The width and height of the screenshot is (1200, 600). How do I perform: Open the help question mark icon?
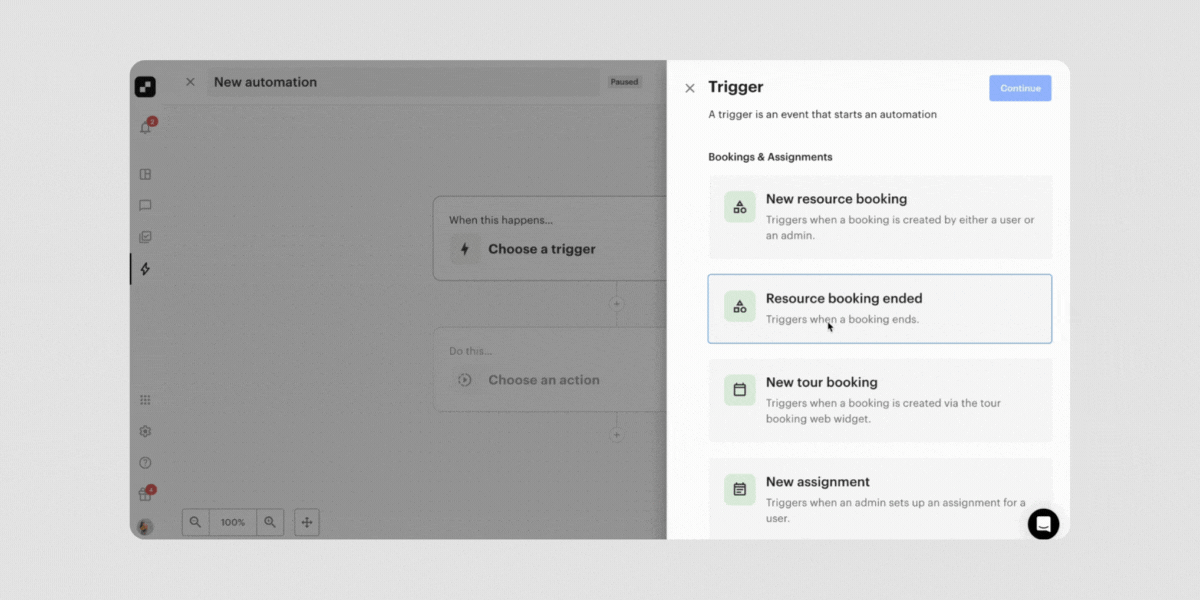click(145, 462)
